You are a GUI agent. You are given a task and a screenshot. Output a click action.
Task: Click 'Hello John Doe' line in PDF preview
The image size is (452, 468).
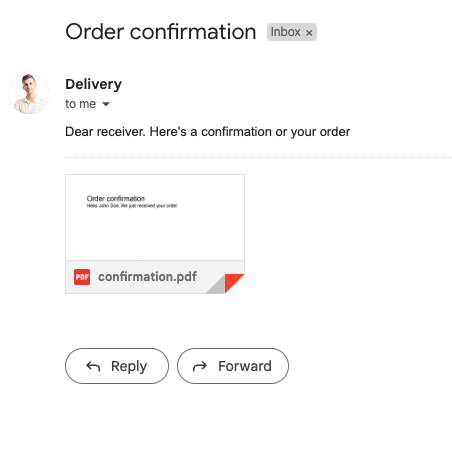(x=132, y=206)
